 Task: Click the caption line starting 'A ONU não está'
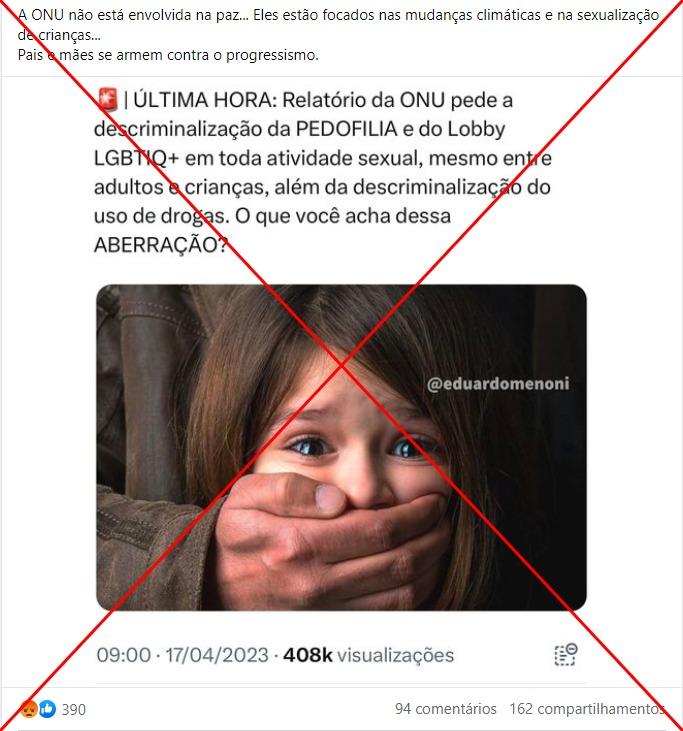tap(338, 15)
